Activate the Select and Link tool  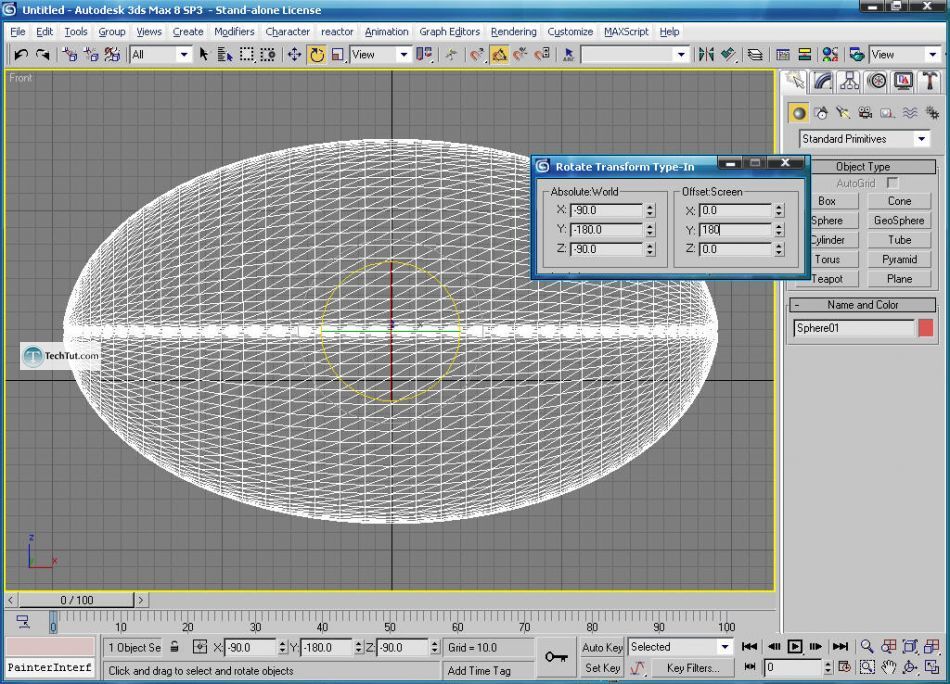(70, 55)
